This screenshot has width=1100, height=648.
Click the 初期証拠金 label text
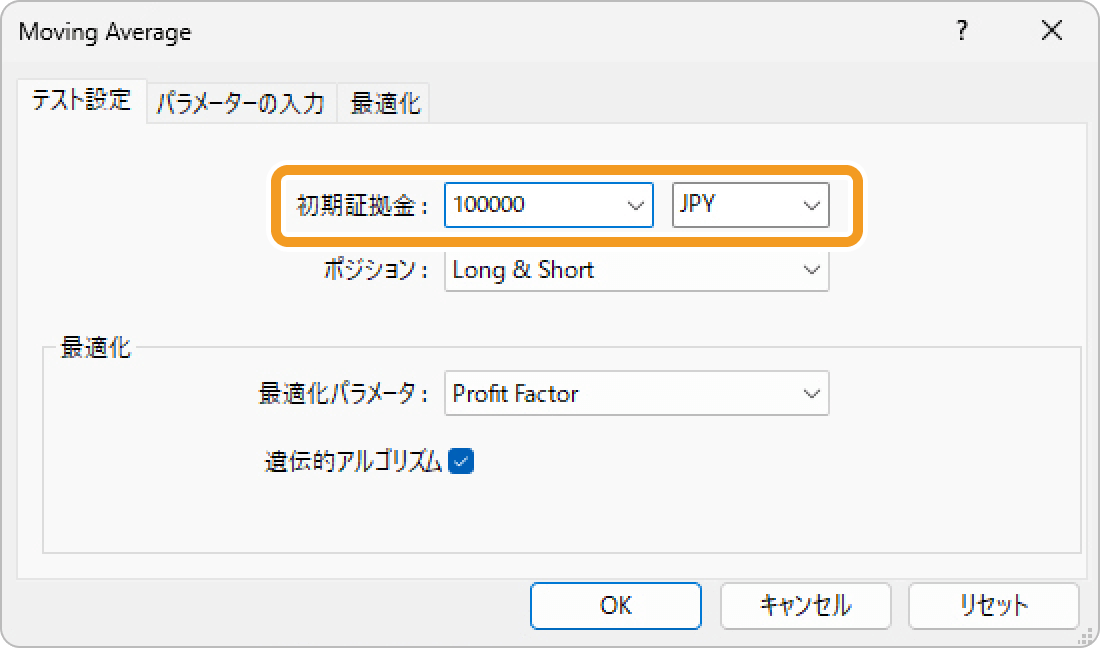coord(362,205)
